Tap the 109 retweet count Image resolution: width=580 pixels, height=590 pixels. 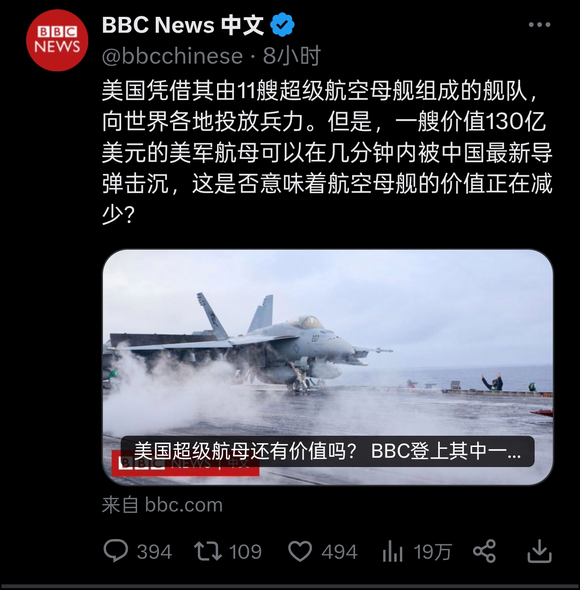(x=245, y=552)
